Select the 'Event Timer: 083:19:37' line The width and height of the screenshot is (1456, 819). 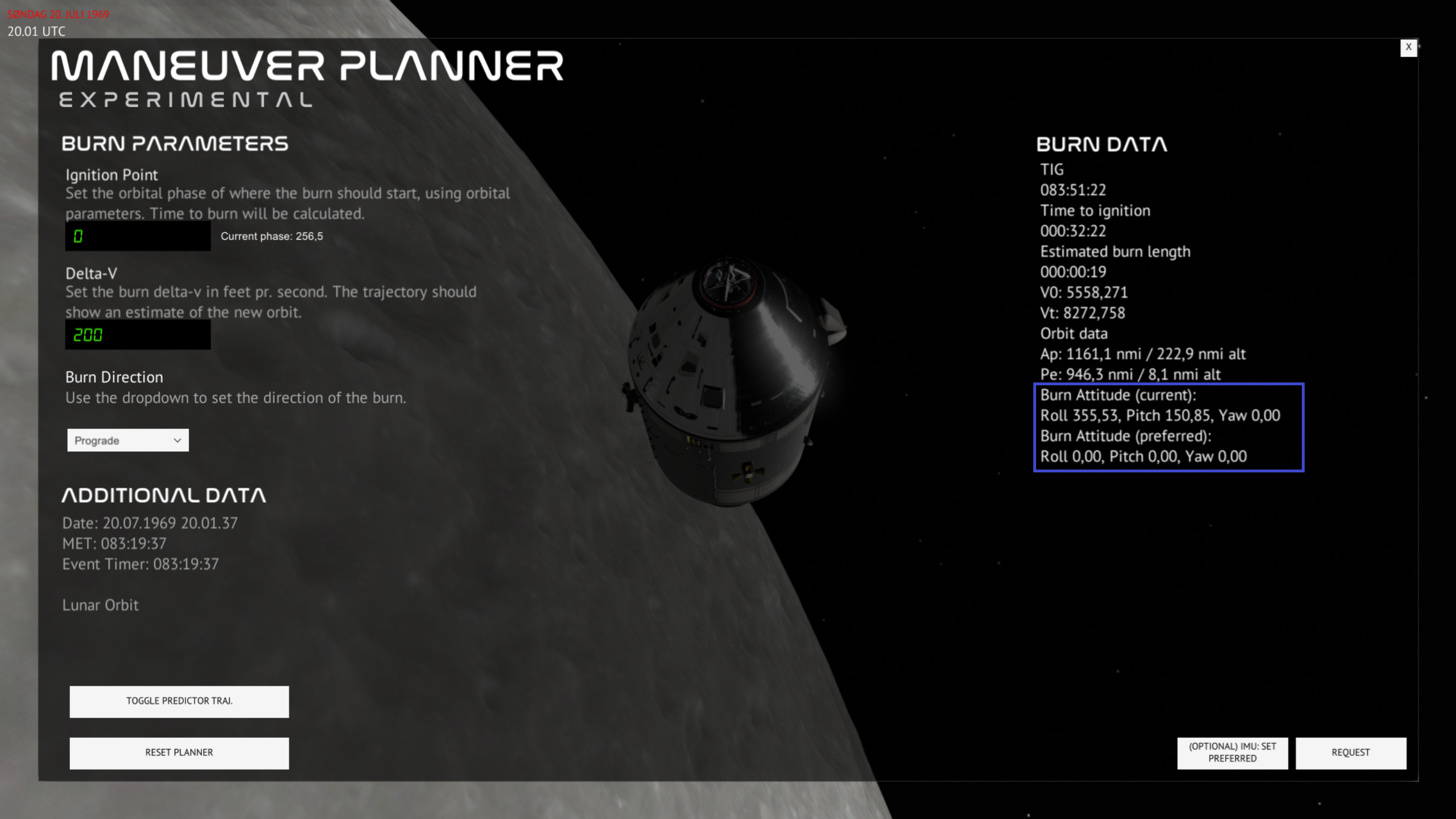coord(141,564)
